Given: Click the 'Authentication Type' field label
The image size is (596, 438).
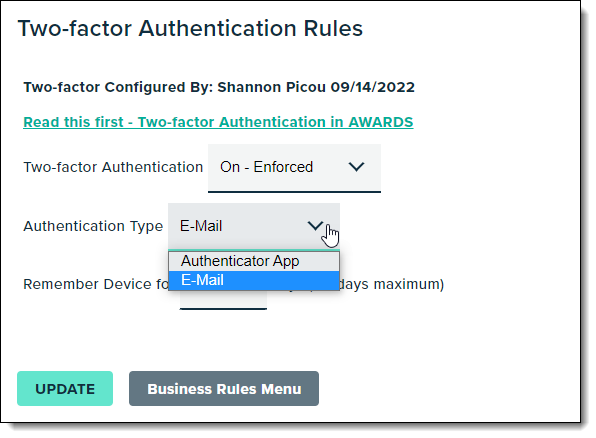Looking at the screenshot, I should [93, 226].
